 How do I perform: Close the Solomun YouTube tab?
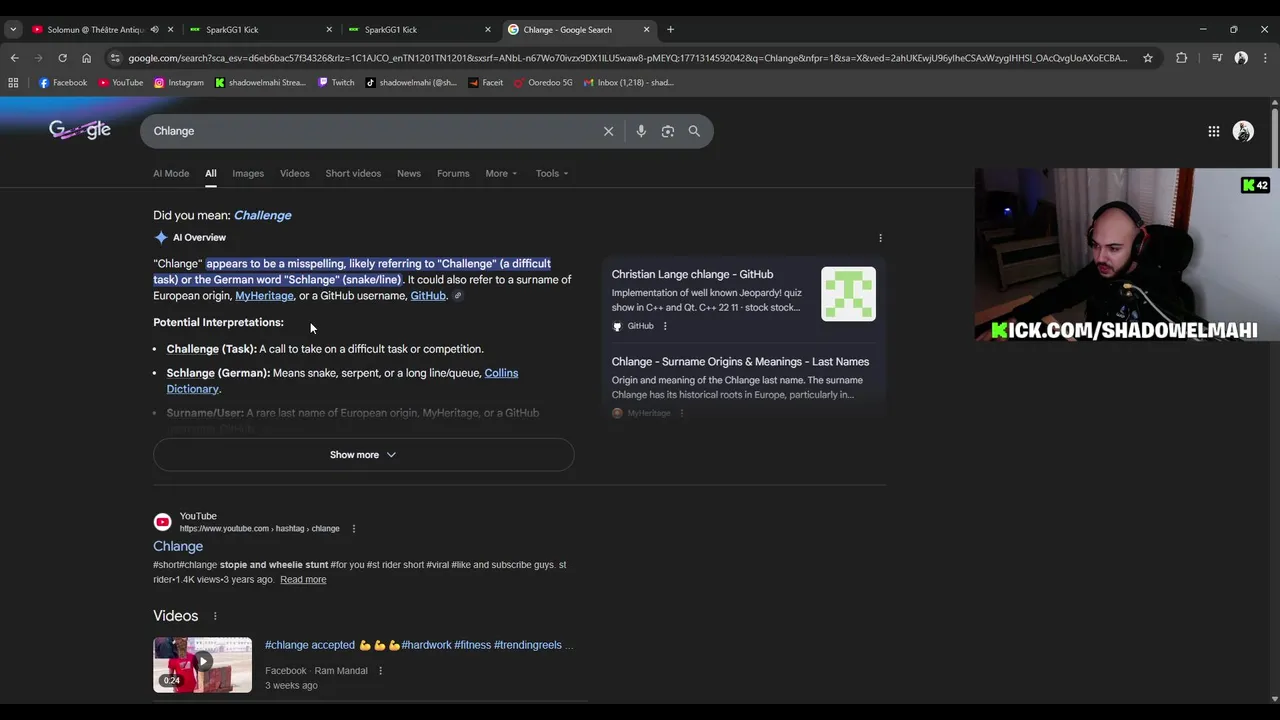click(171, 30)
